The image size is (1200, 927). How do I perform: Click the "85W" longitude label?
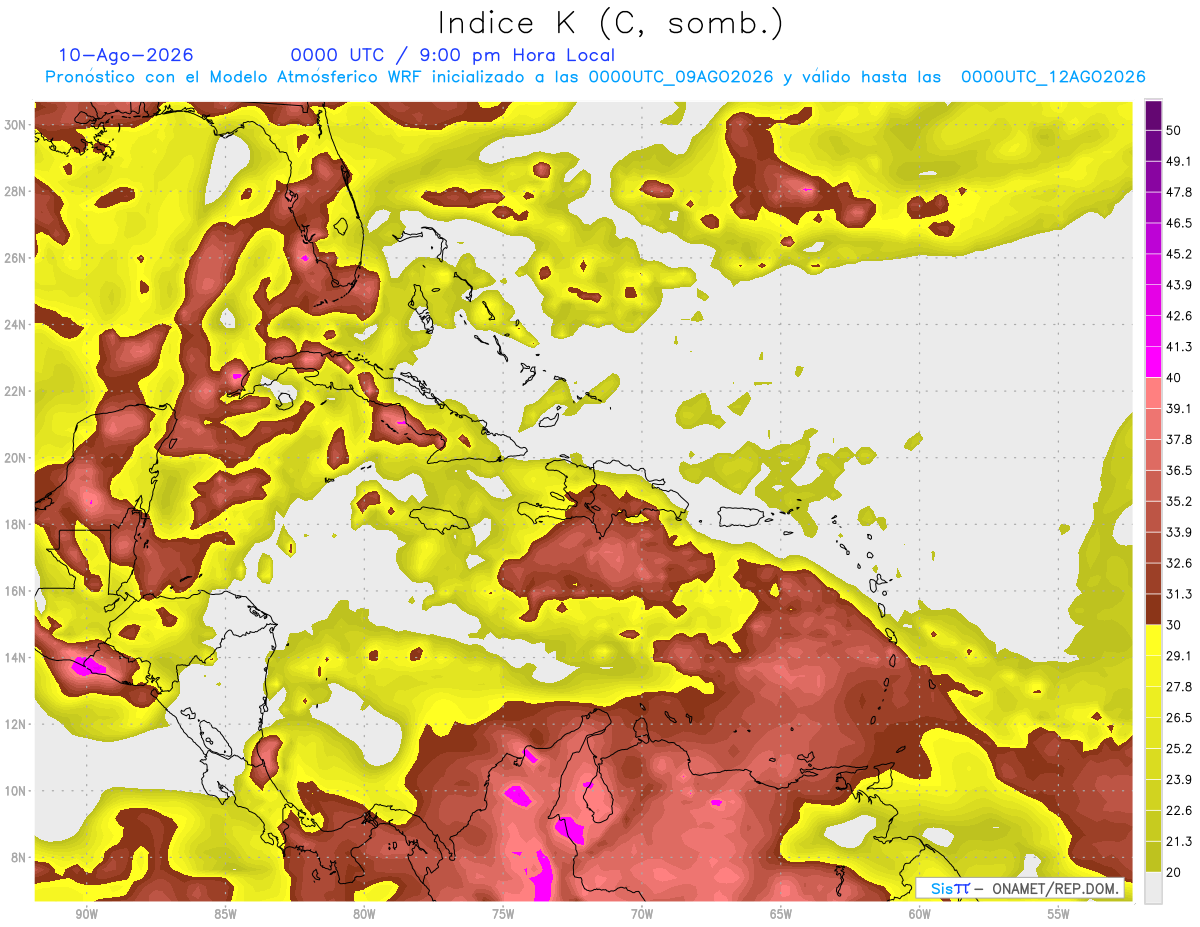[x=225, y=914]
